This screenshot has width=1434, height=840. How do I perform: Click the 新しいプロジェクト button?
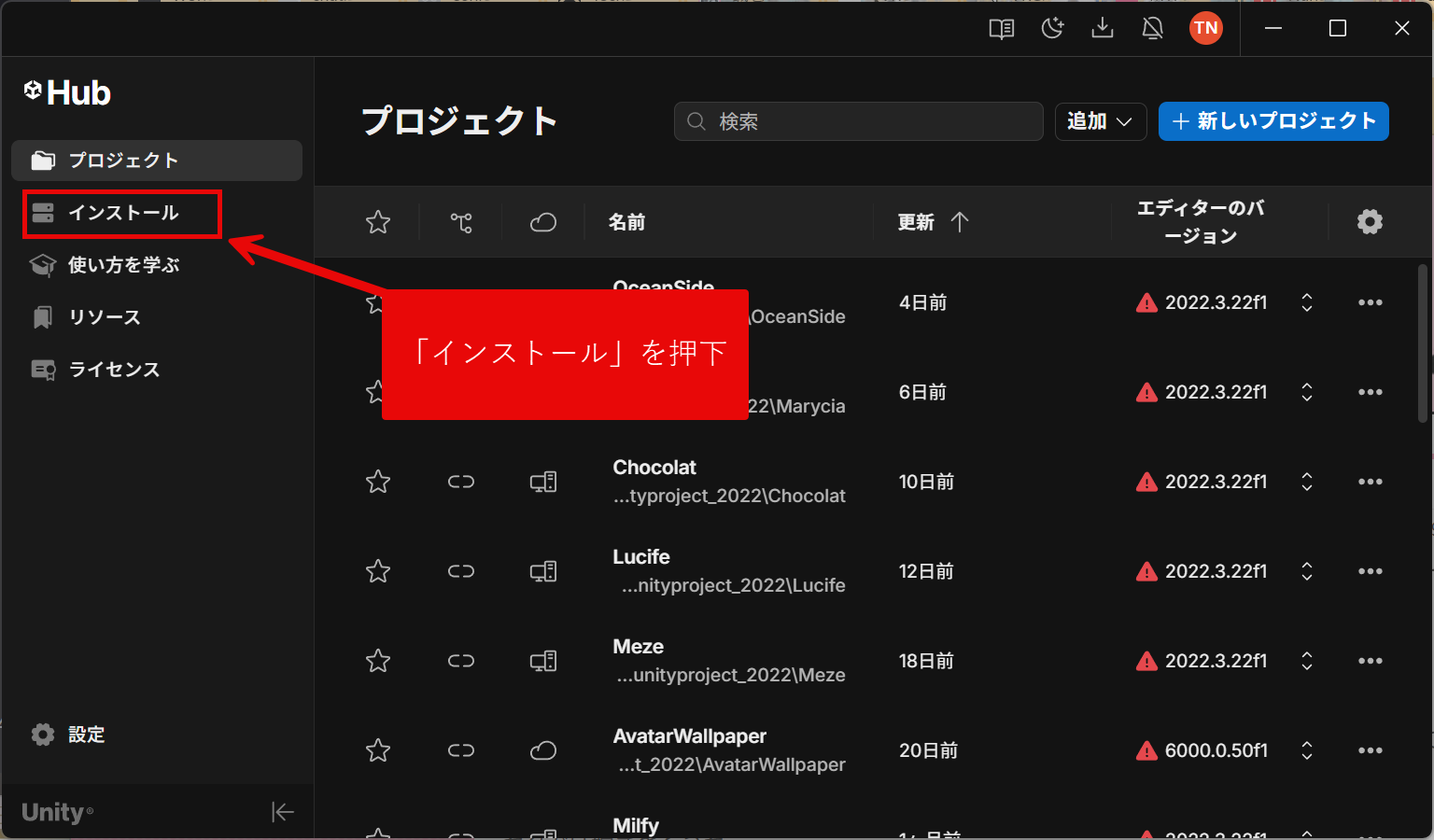(1273, 121)
